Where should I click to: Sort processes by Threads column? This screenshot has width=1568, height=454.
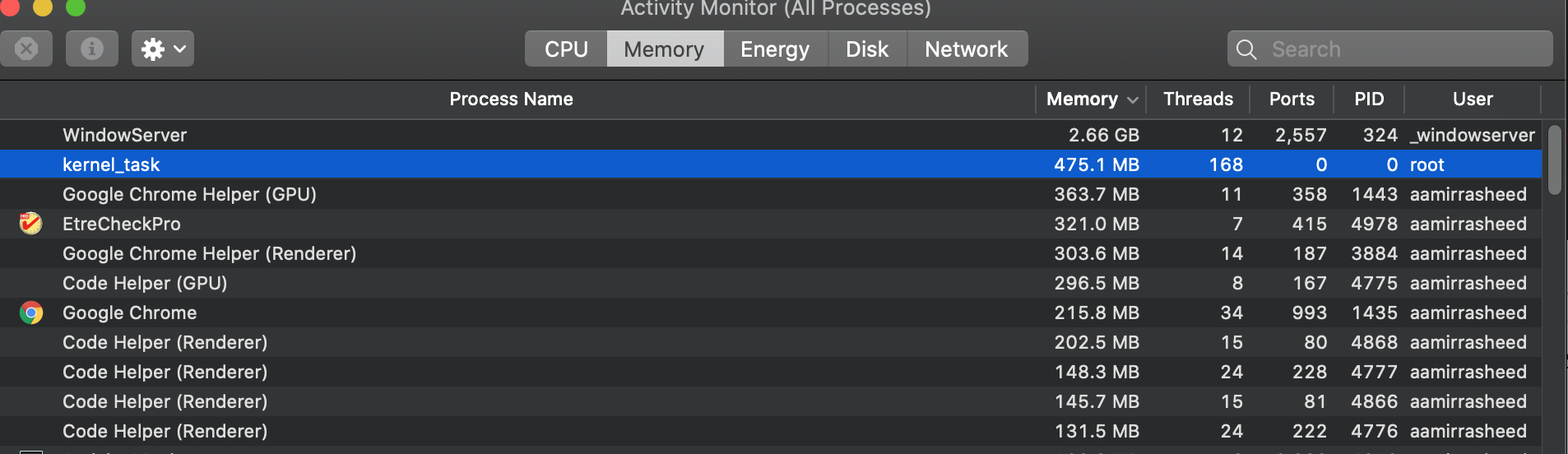[1198, 100]
